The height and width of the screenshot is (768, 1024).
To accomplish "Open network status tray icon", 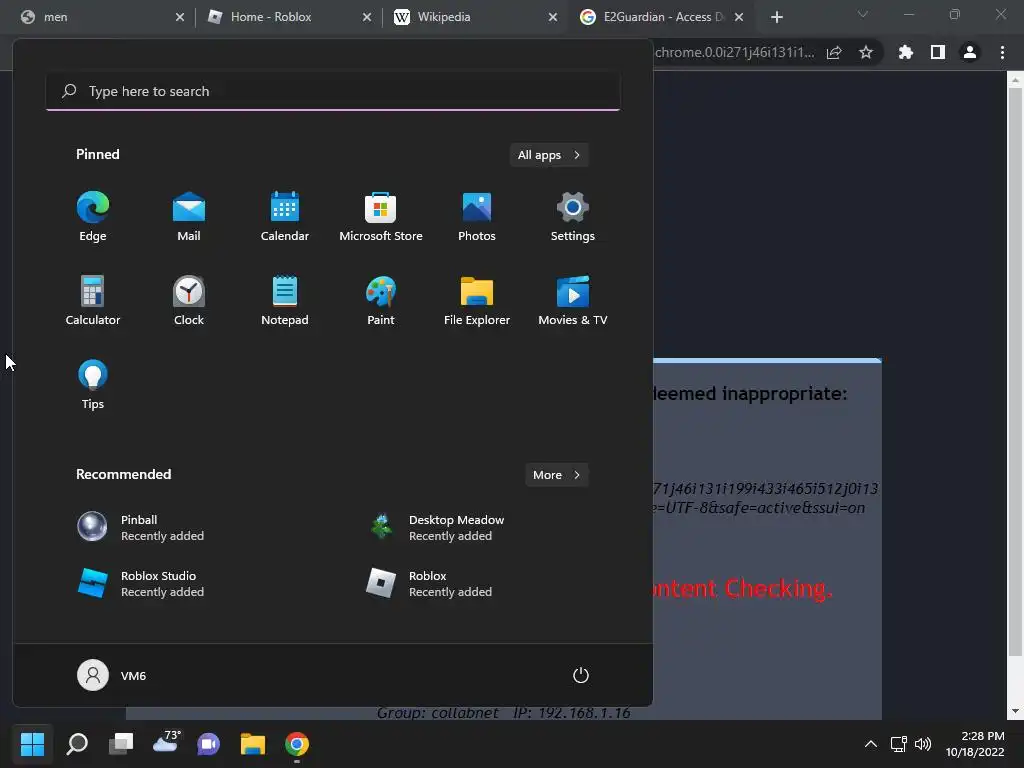I will point(899,743).
